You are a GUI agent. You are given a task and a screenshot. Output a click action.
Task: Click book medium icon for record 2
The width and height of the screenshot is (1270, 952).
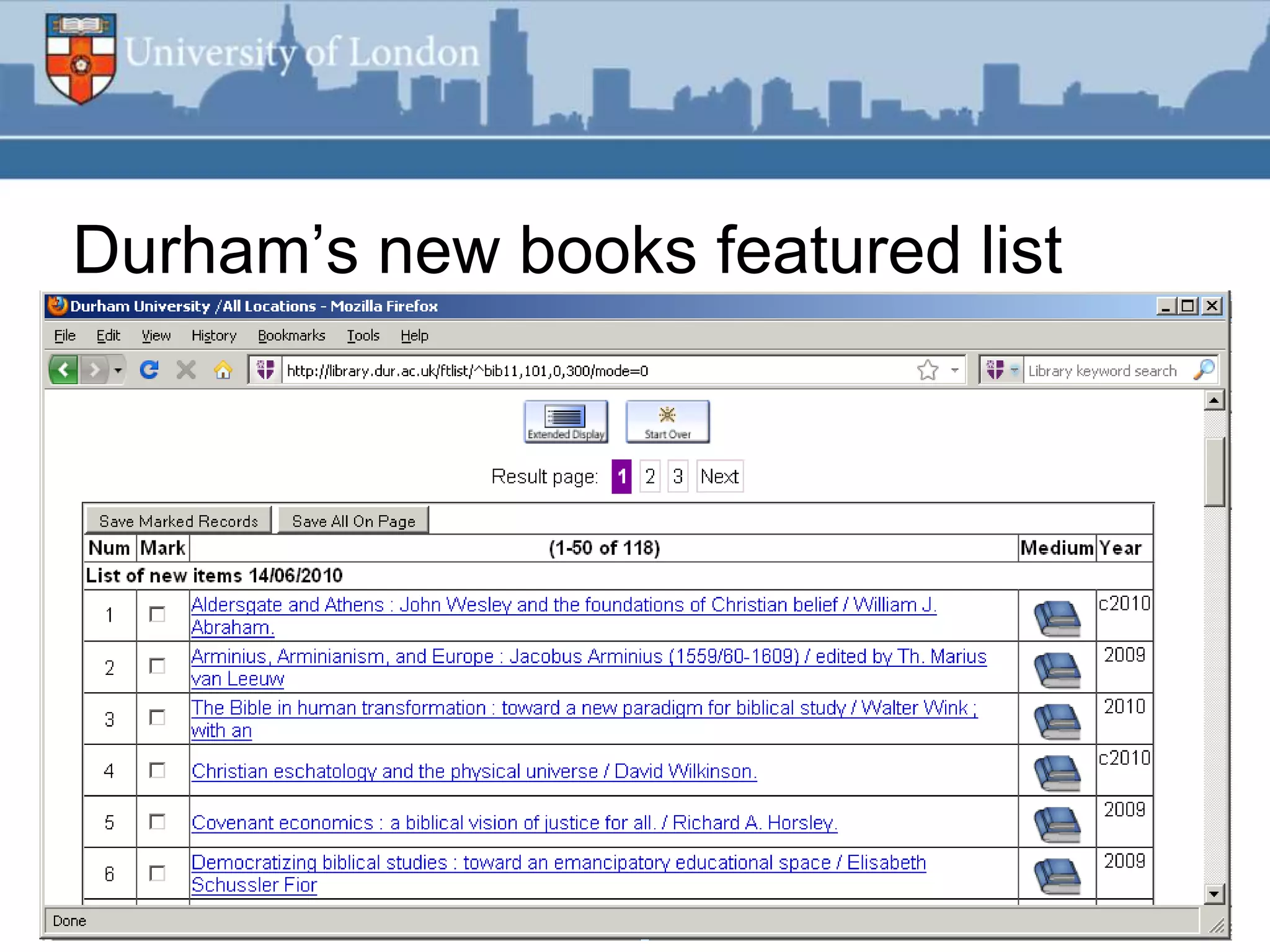tap(1057, 670)
